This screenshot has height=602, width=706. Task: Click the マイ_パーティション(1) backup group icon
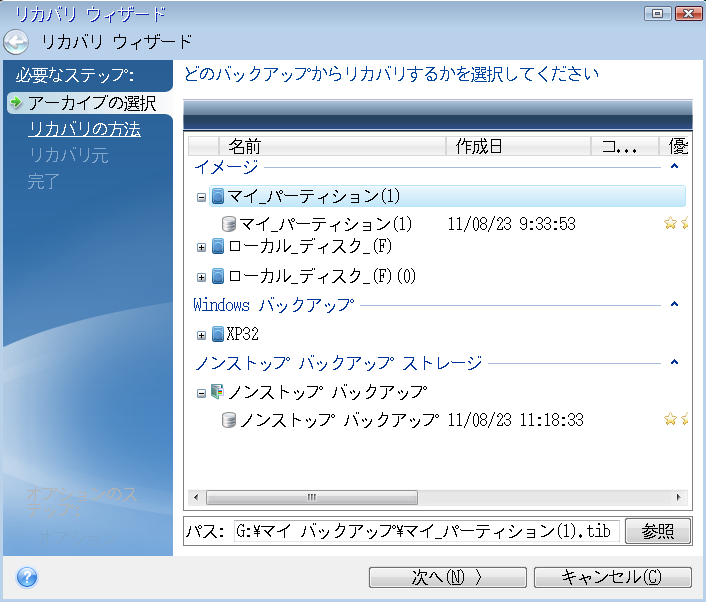(218, 196)
